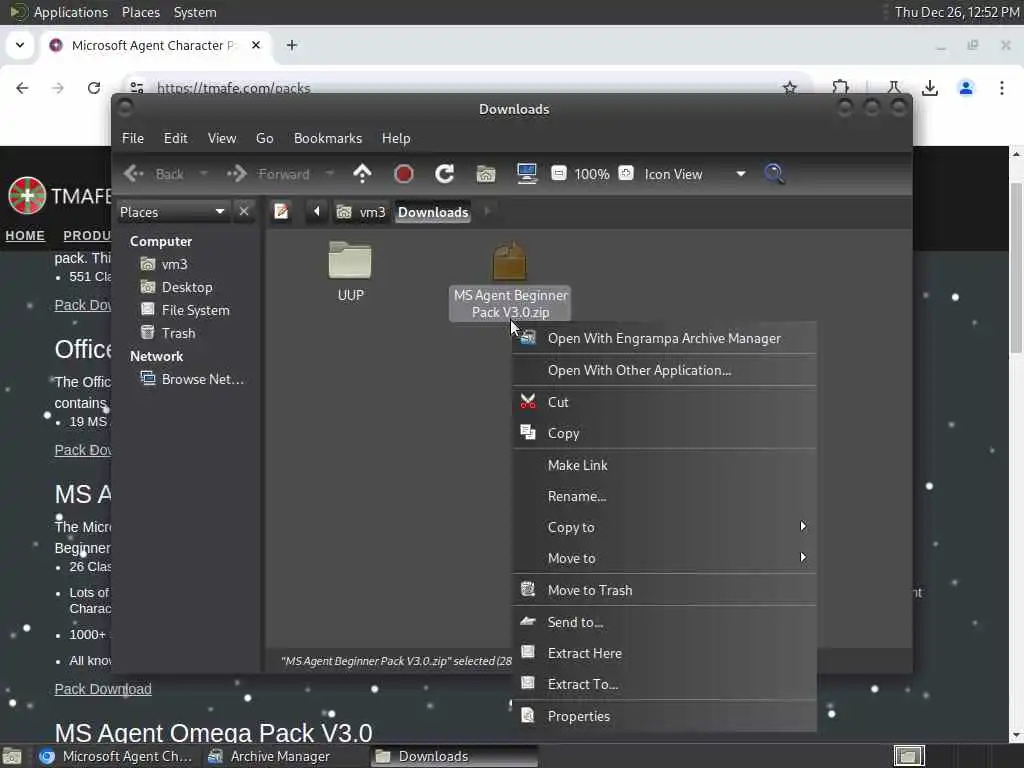This screenshot has height=768, width=1024.
Task: Open Trash in sidebar
Action: 178,333
